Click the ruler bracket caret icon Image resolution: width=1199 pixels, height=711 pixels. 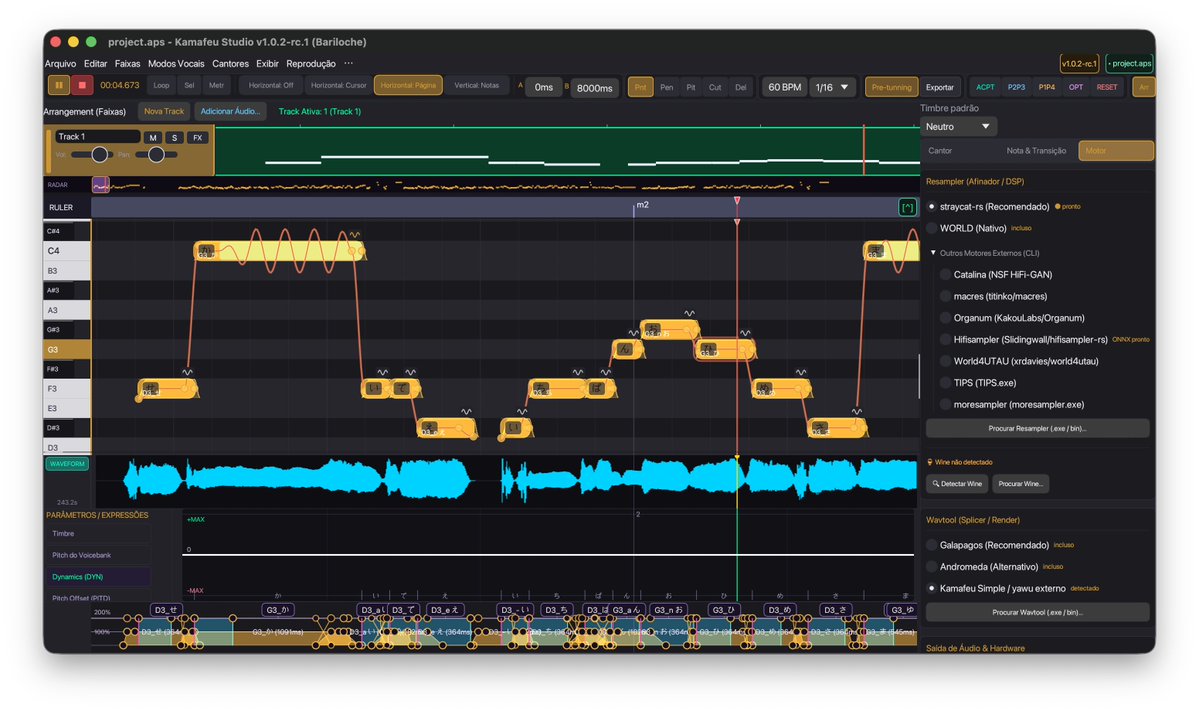click(907, 207)
